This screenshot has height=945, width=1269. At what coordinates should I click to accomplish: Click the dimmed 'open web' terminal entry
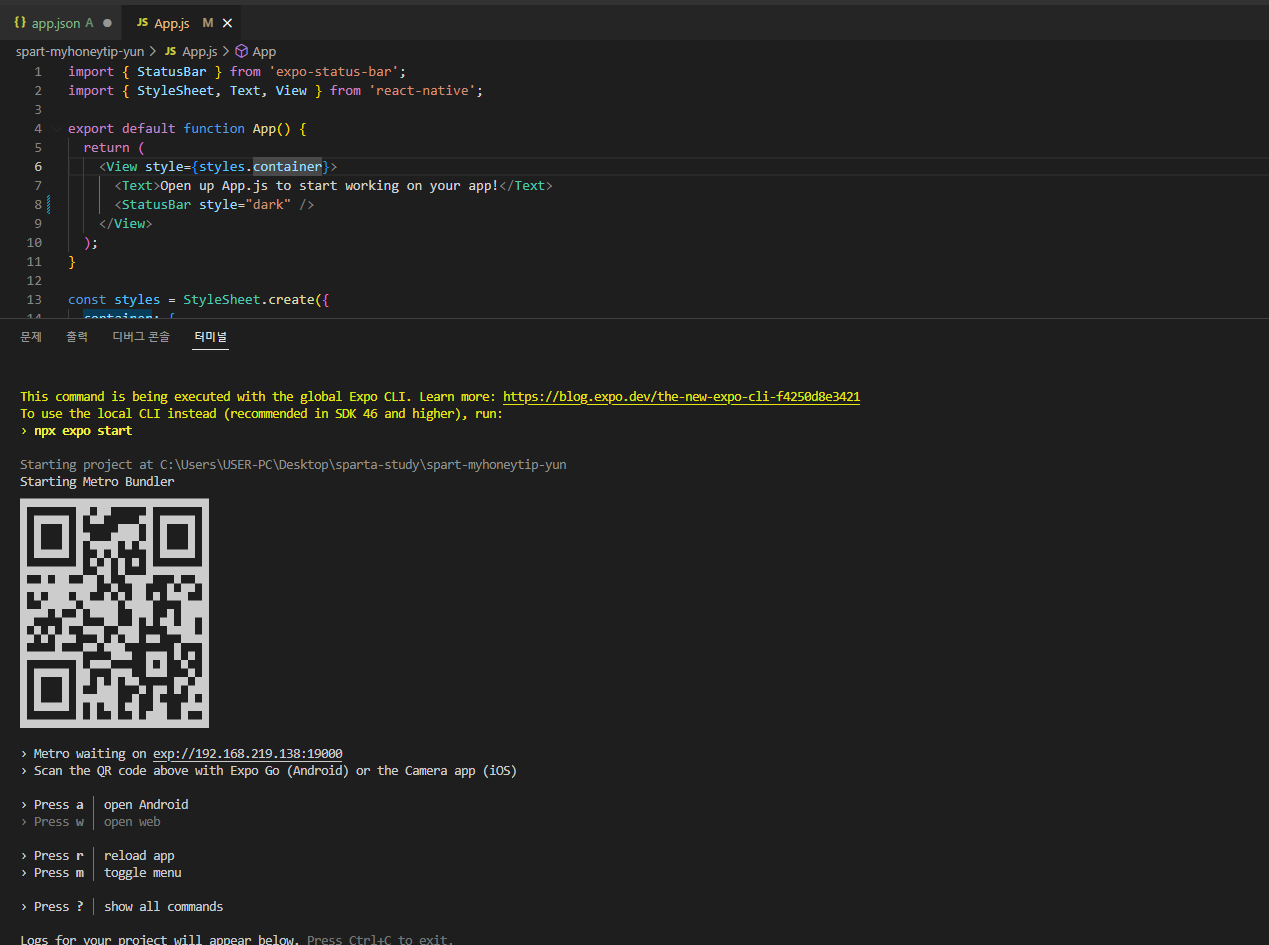coord(132,822)
